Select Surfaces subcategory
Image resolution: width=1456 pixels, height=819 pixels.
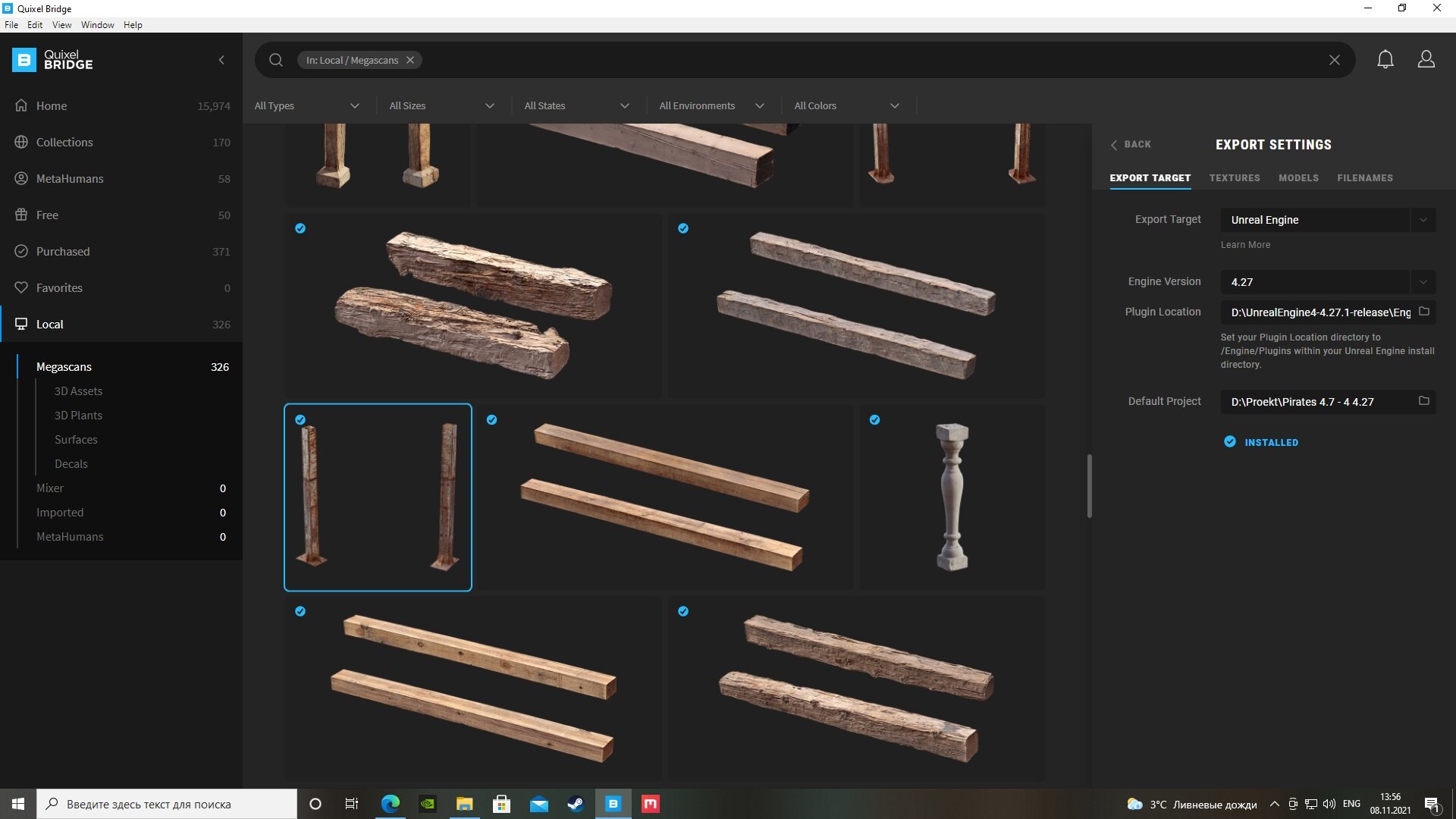76,440
